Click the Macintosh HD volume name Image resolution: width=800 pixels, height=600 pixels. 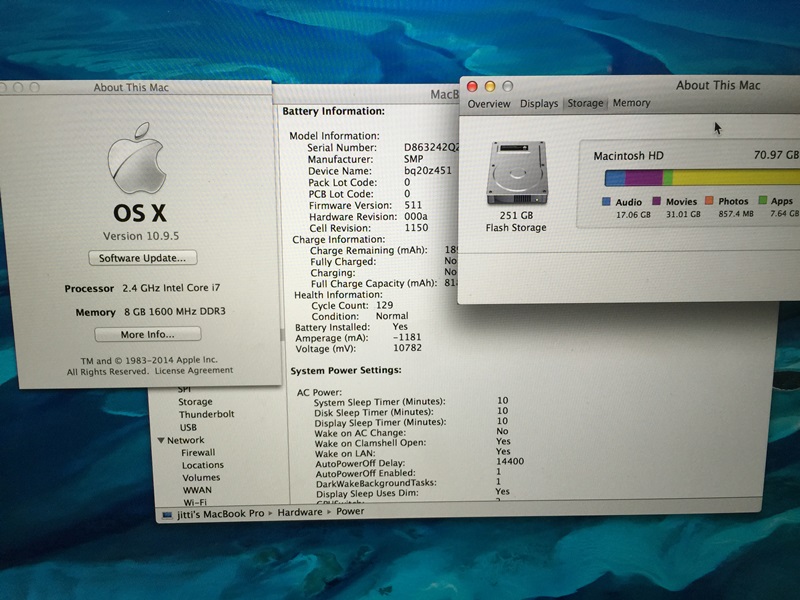[x=628, y=156]
